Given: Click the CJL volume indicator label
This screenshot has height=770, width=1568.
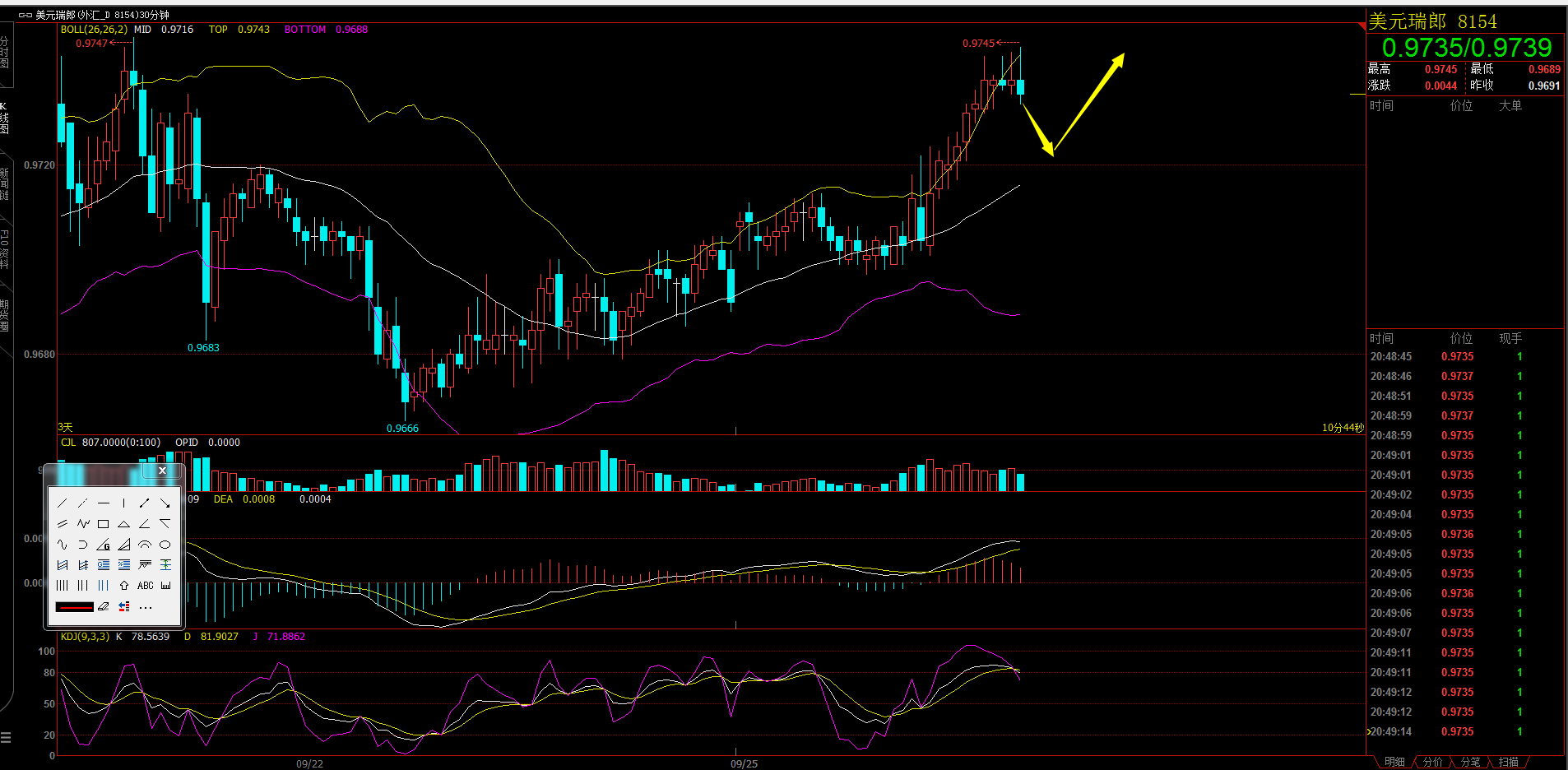Looking at the screenshot, I should click(x=68, y=443).
